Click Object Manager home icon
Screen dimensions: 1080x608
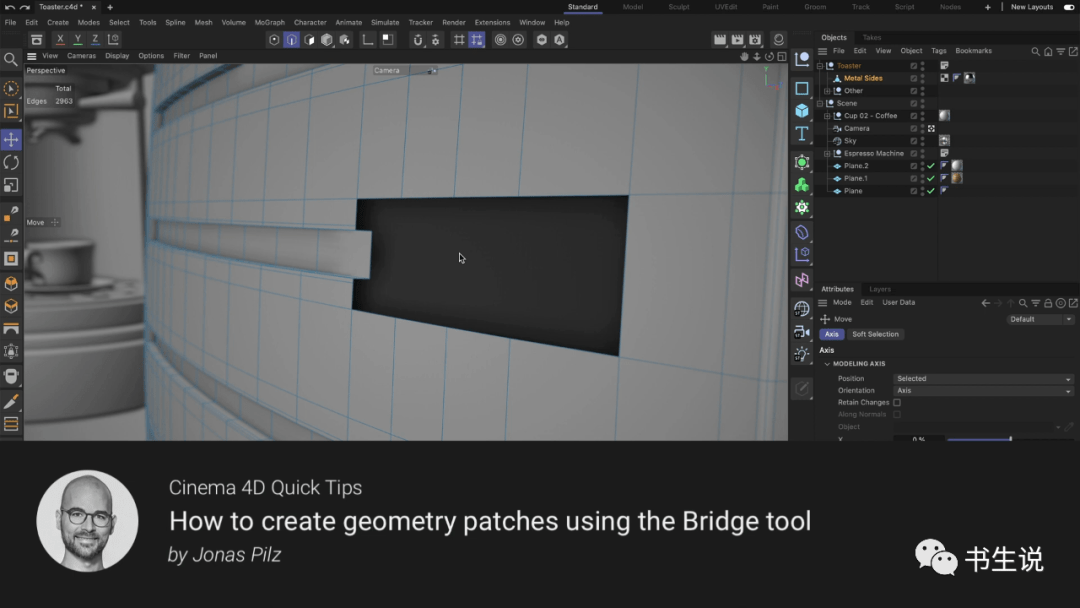pyautogui.click(x=1048, y=51)
